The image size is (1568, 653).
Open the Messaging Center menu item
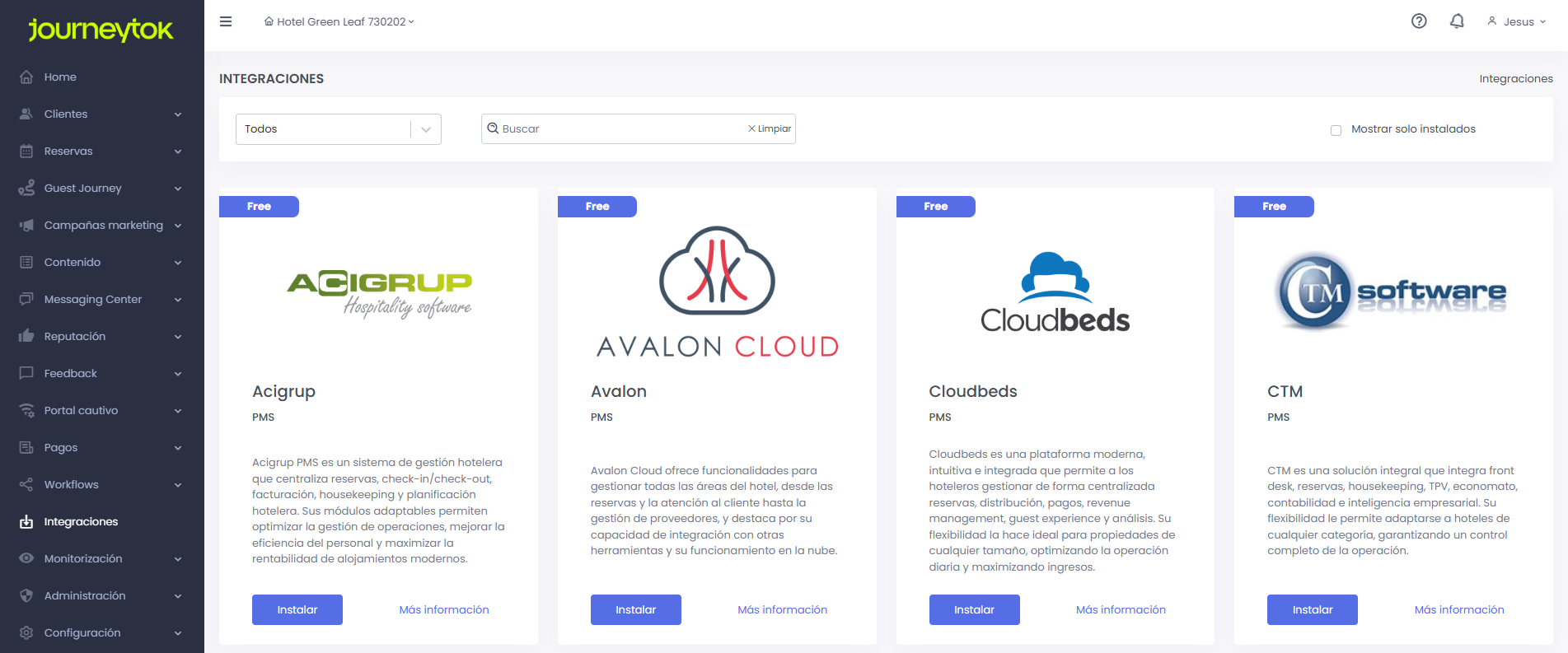coord(92,299)
